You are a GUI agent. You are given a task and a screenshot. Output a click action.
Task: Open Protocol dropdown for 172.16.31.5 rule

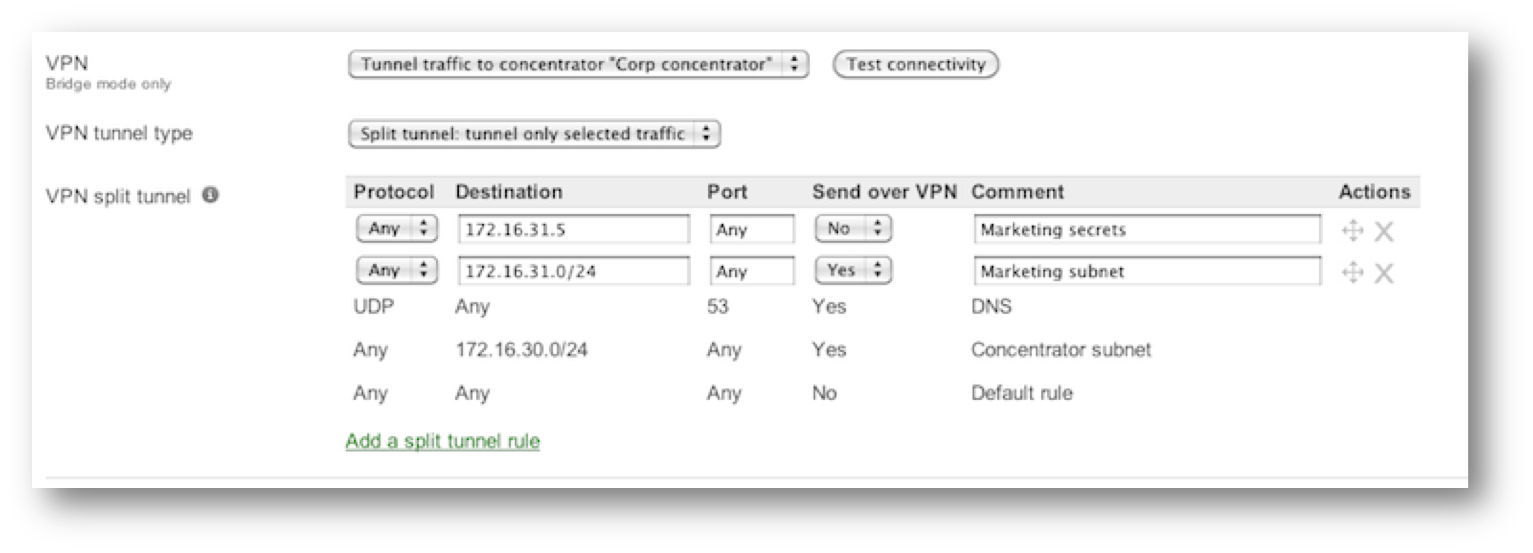pos(397,229)
